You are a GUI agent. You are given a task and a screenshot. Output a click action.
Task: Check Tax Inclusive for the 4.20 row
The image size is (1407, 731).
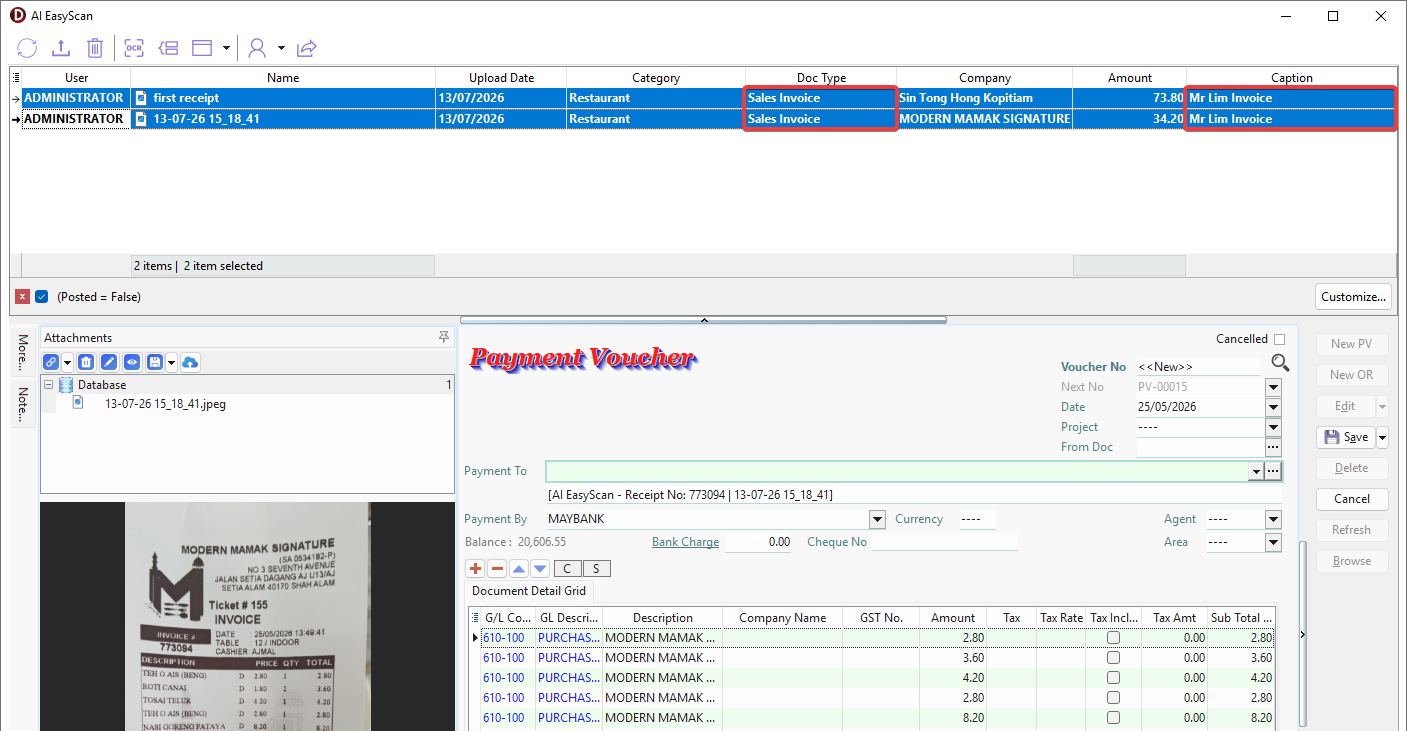tap(1113, 678)
